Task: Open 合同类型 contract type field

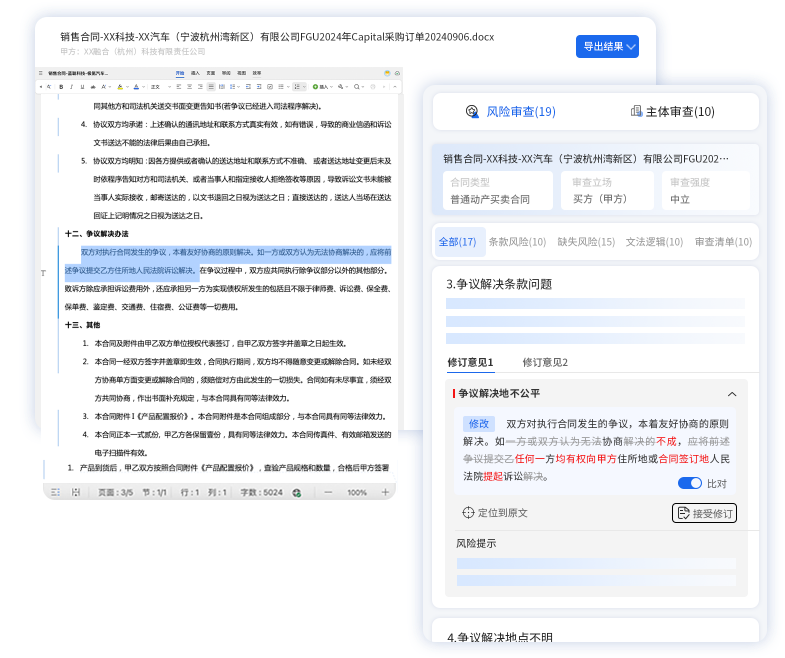Action: tap(497, 191)
